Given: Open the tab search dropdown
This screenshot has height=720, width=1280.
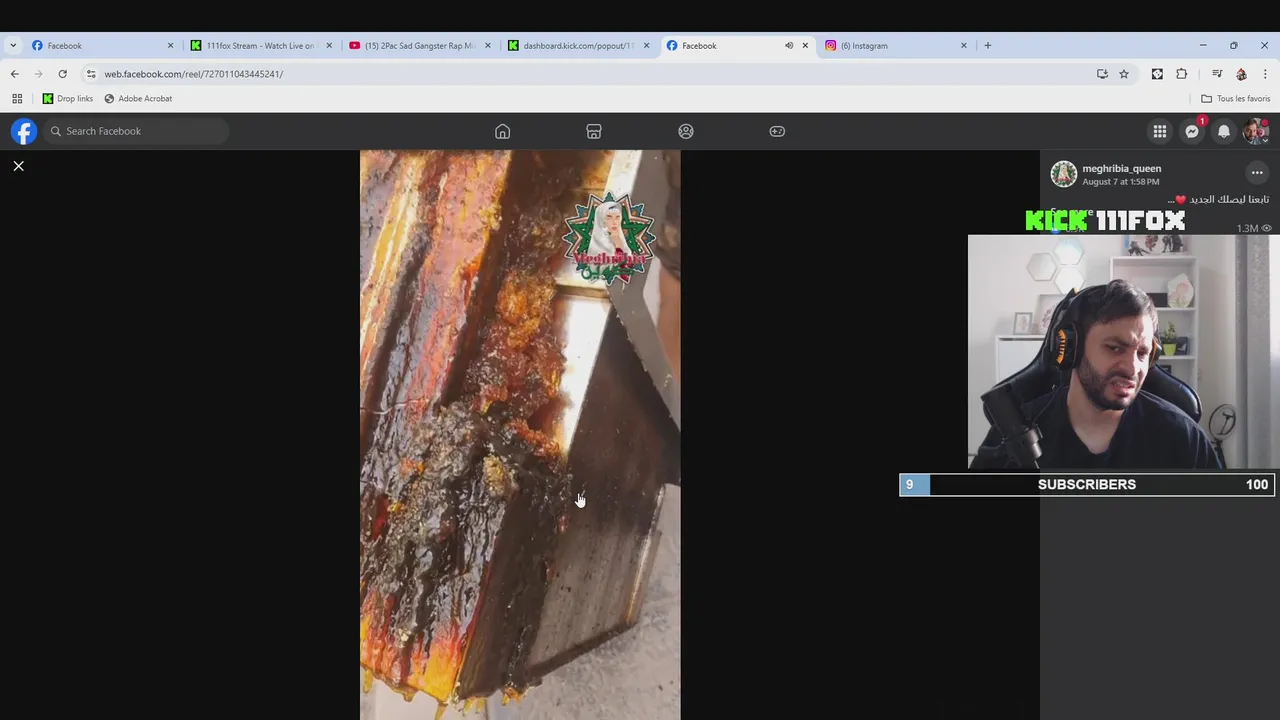Looking at the screenshot, I should [12, 45].
